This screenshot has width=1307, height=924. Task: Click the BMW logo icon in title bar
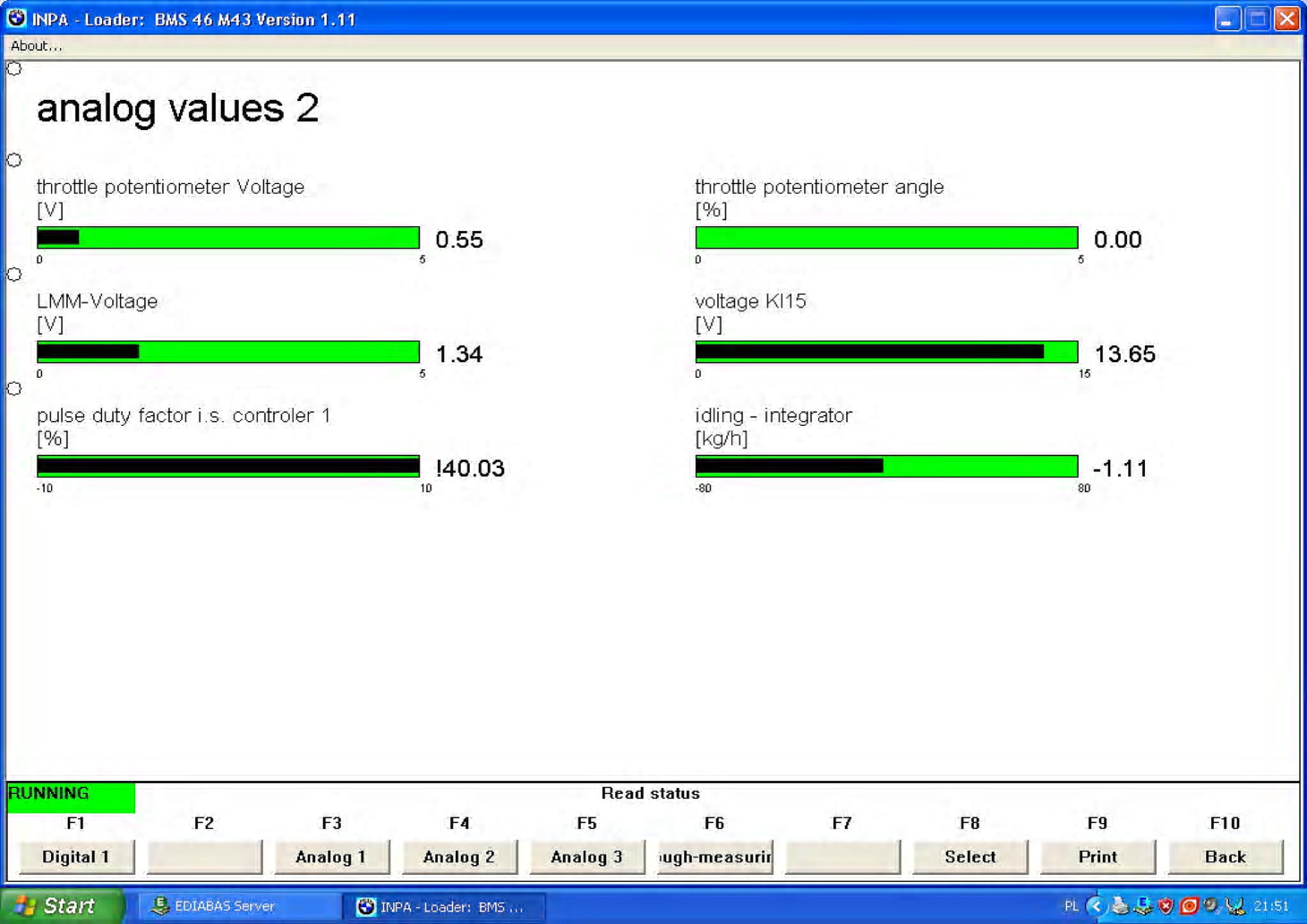click(x=16, y=19)
